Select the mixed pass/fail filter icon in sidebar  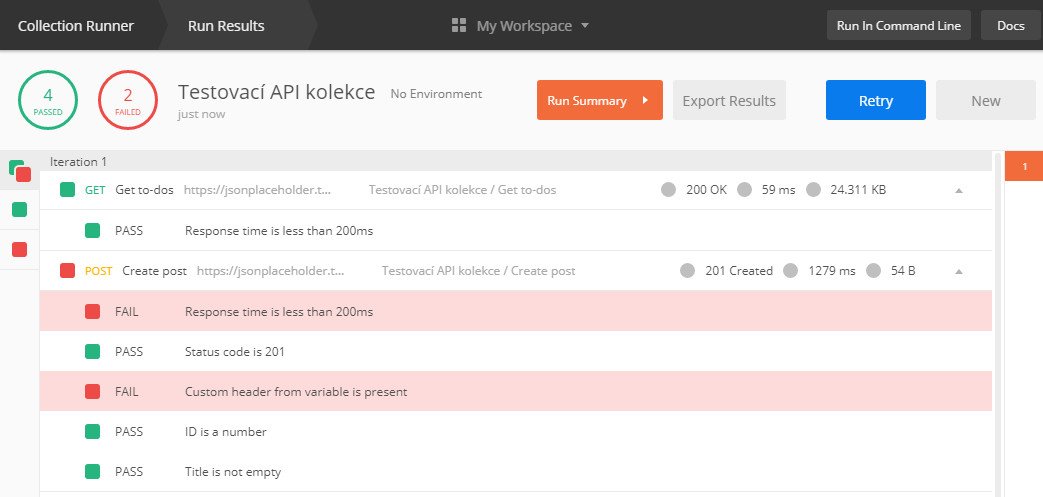click(x=20, y=171)
